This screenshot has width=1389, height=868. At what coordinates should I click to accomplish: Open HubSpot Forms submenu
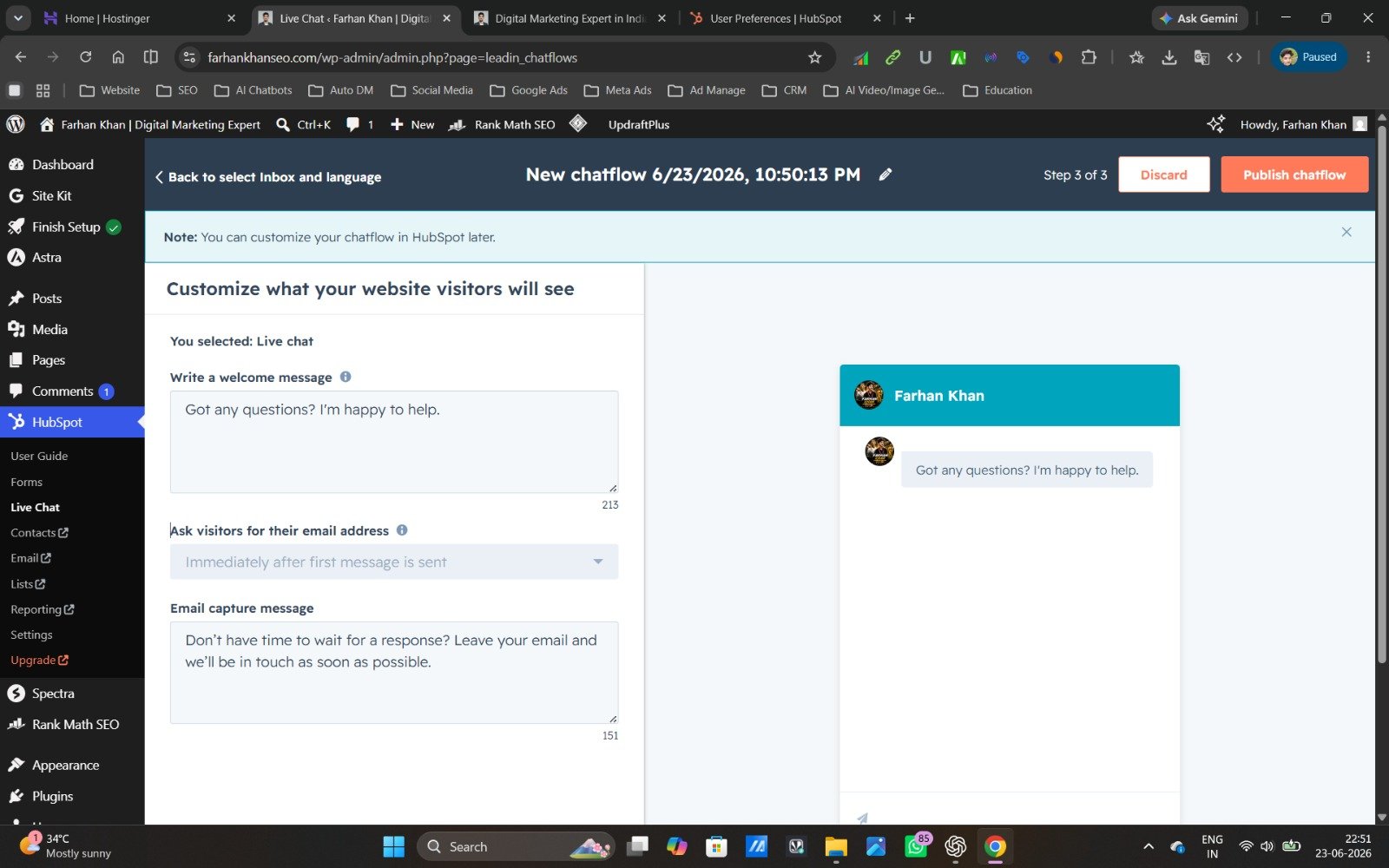(26, 482)
